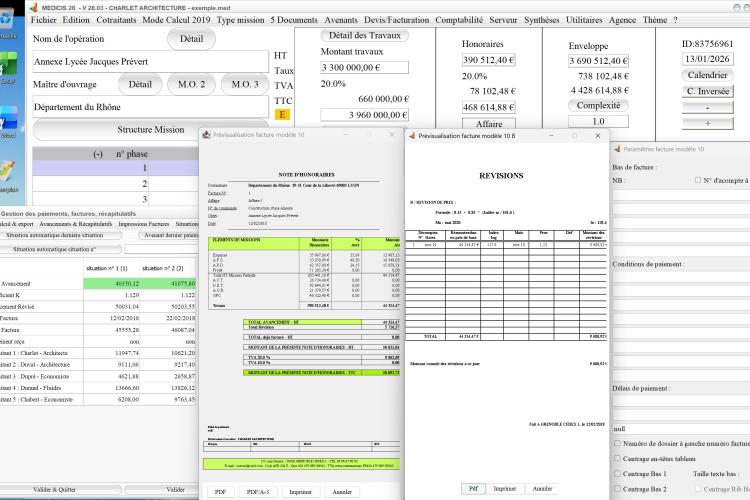The height and width of the screenshot is (500, 750).
Task: Toggle the Centrage Bas 1 checkbox
Action: 618,474
